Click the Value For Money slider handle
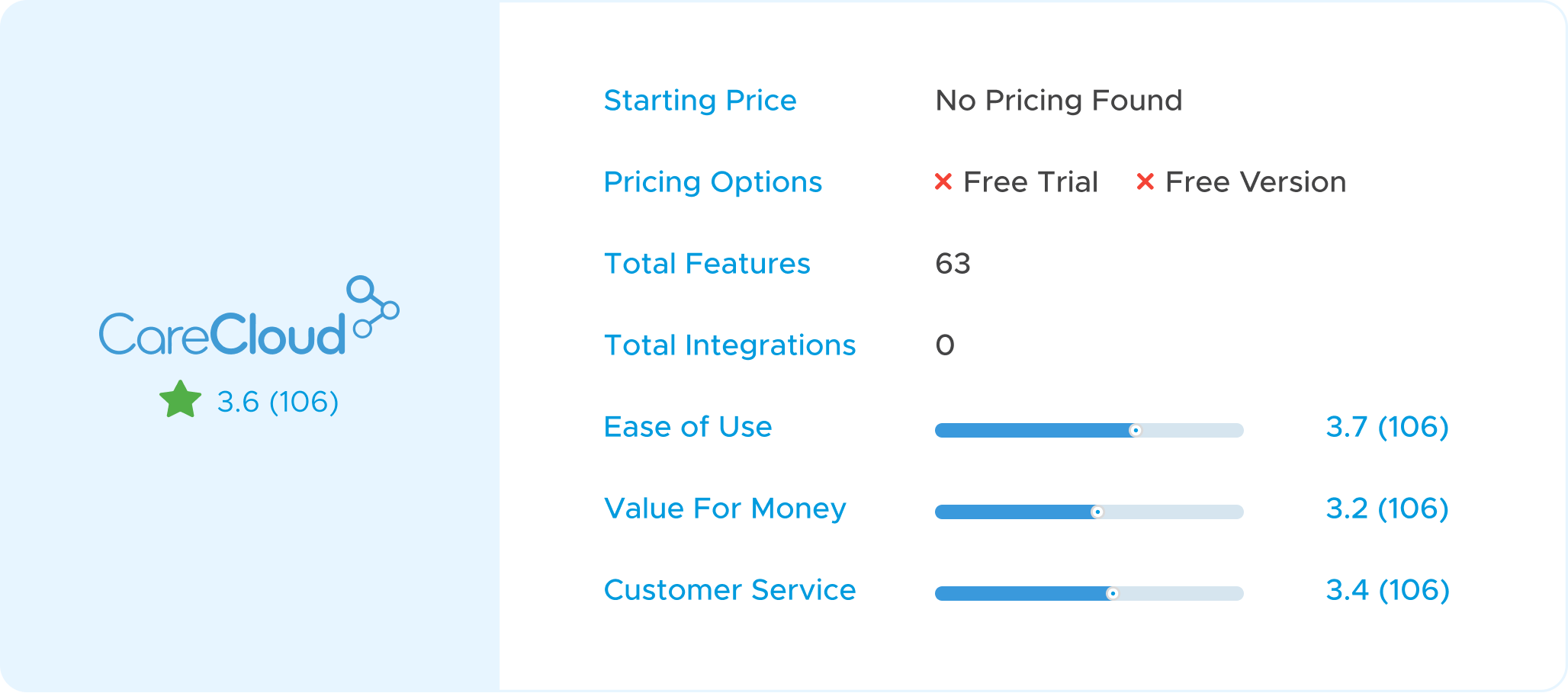Screen dimensions: 1568x693 tap(1097, 512)
